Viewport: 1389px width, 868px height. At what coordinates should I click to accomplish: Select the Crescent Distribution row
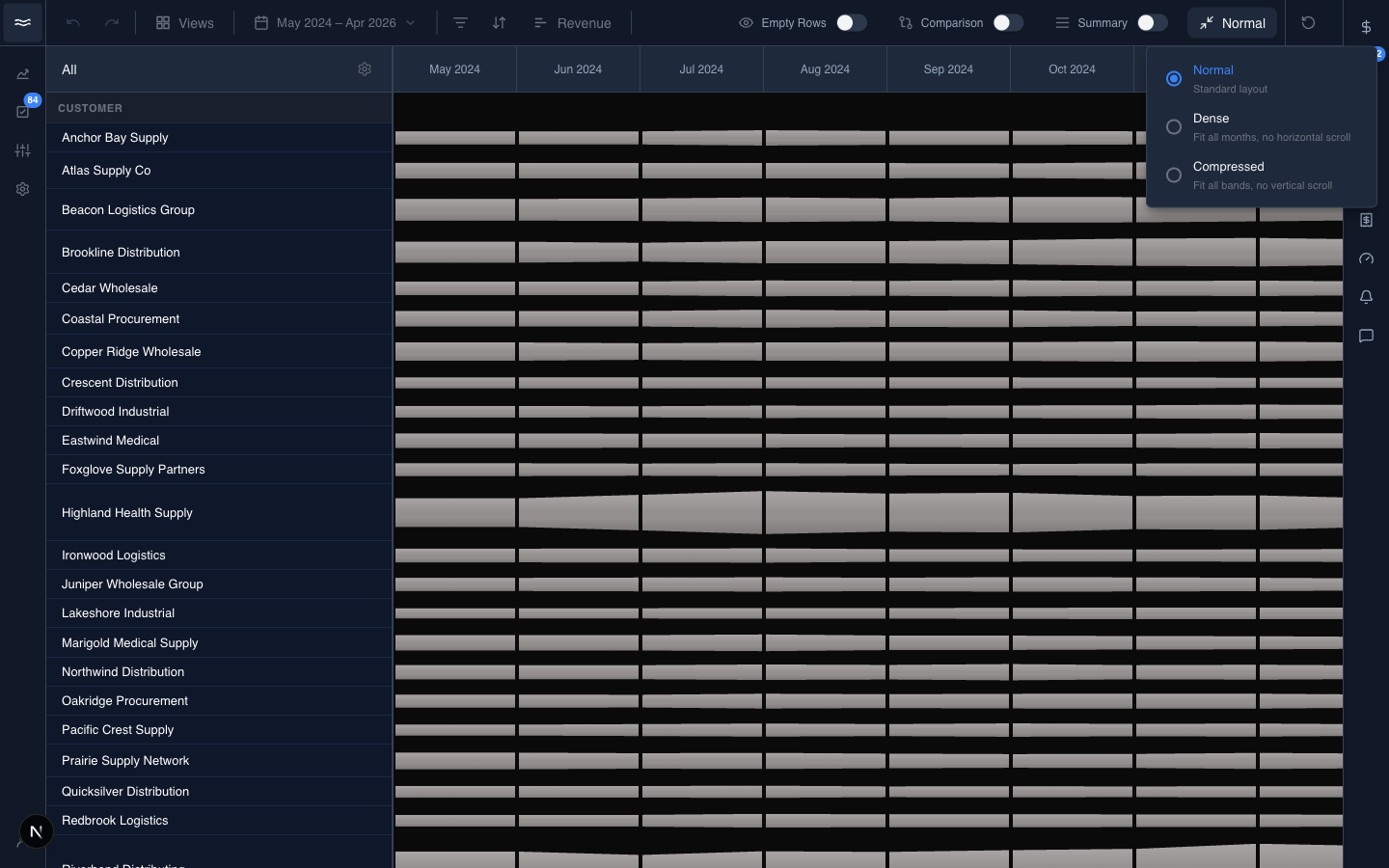pos(219,383)
